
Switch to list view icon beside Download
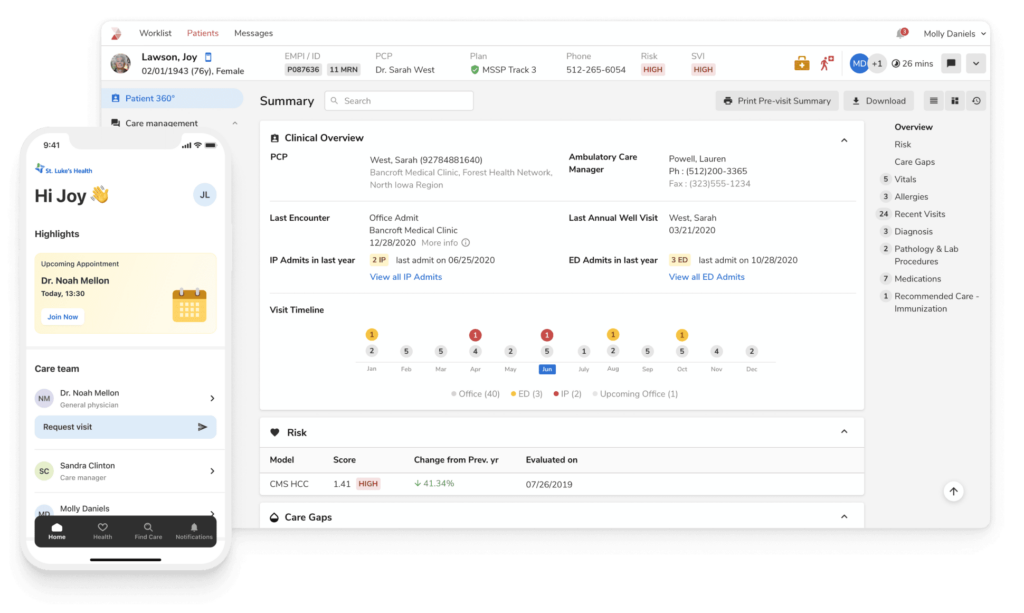click(934, 100)
